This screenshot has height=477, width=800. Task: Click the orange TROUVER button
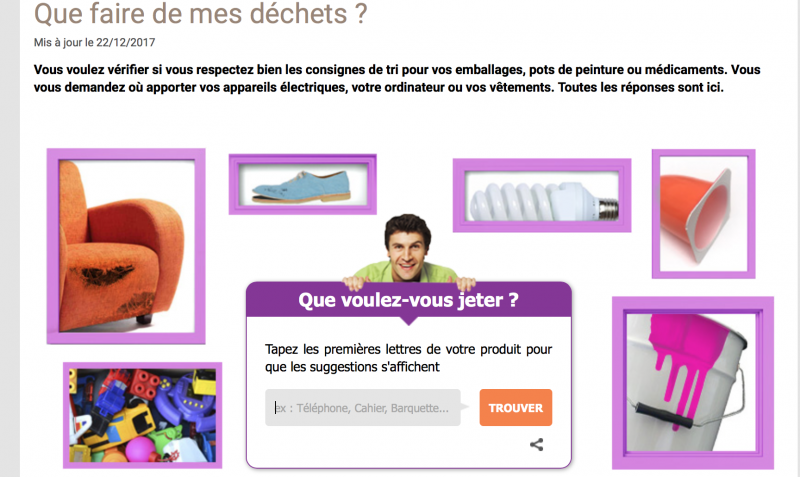[x=515, y=408]
